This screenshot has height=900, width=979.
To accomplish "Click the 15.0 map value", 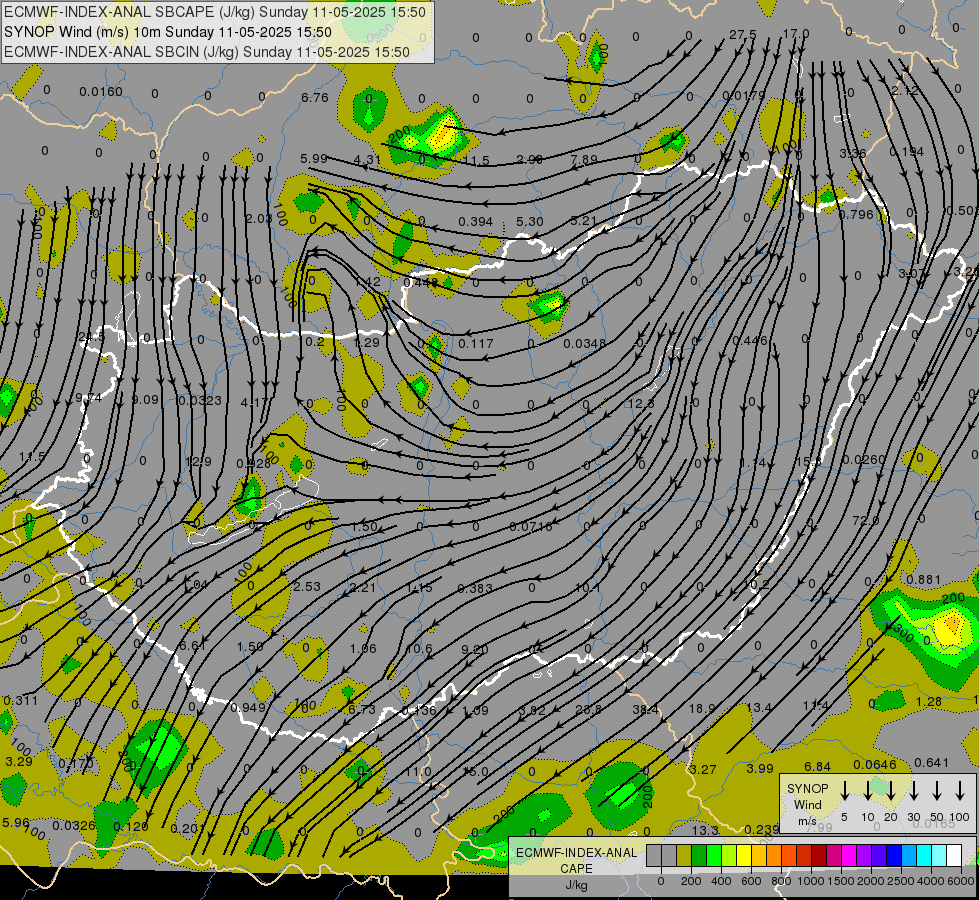I will coord(475,772).
